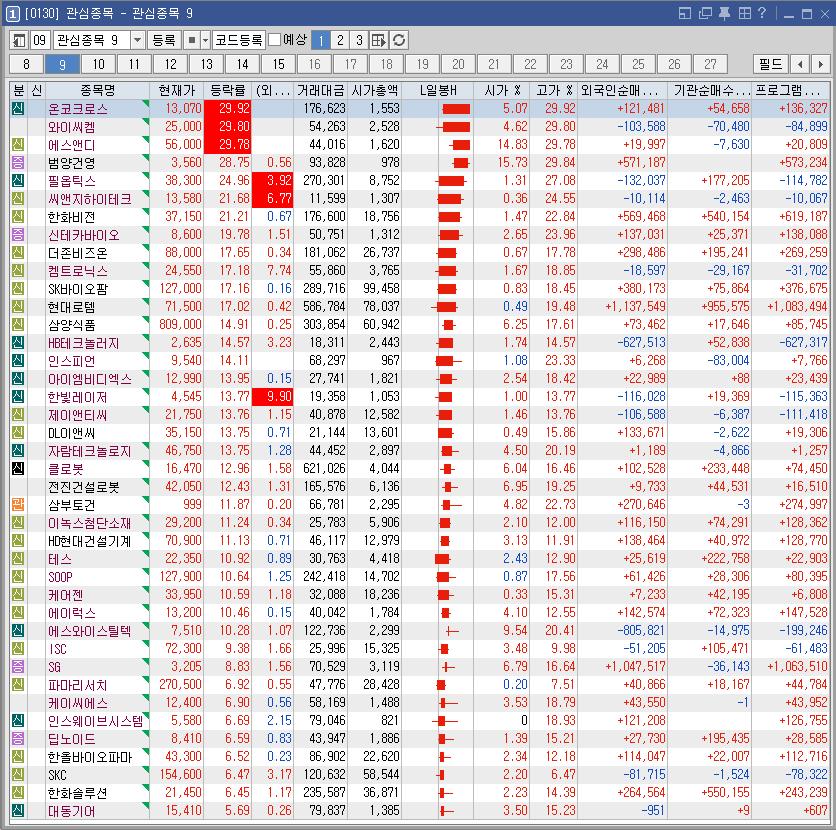Select the SK바이오팜 stock name
Image resolution: width=836 pixels, height=830 pixels.
78,289
